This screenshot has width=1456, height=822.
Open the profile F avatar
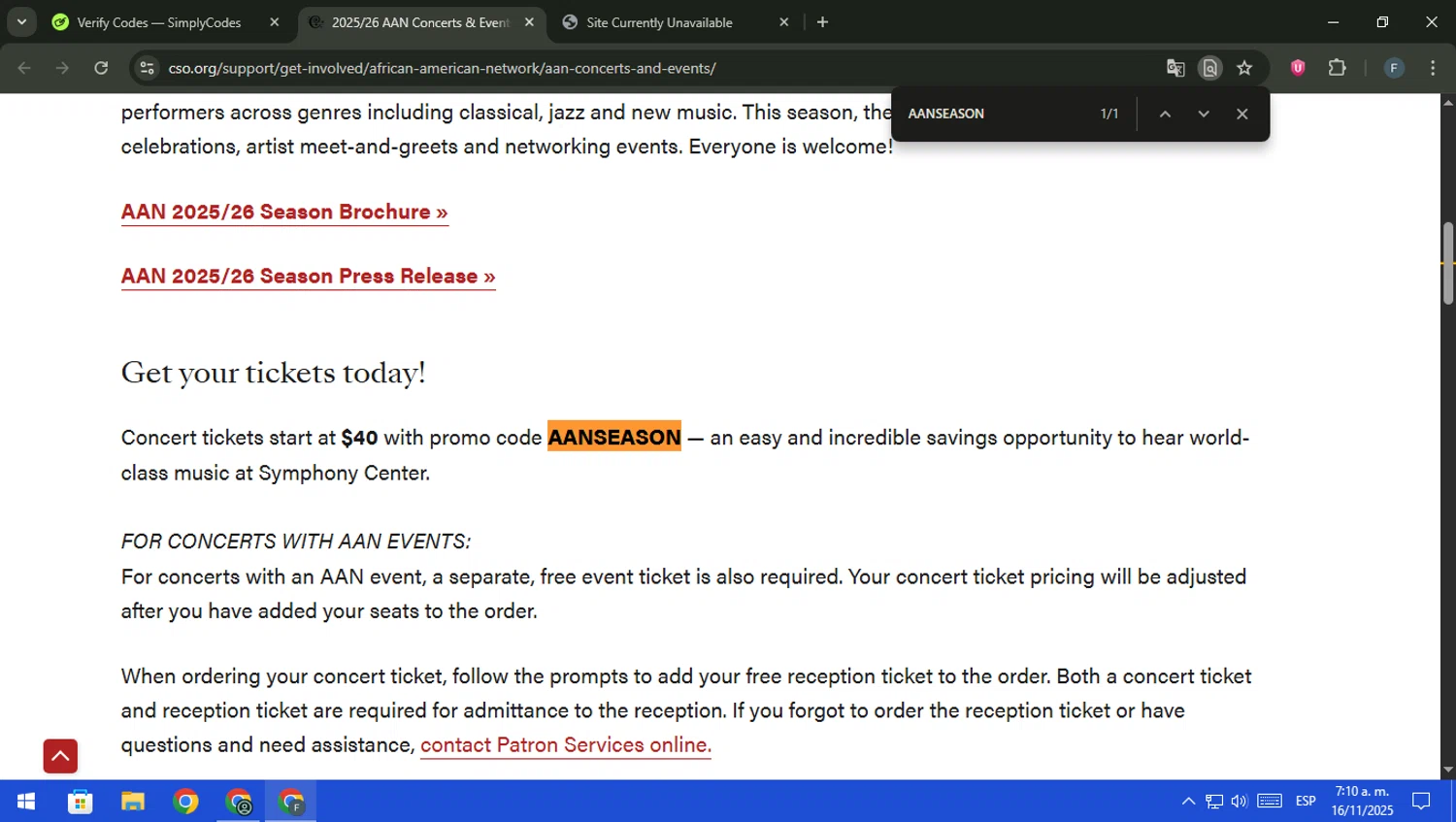[1394, 68]
